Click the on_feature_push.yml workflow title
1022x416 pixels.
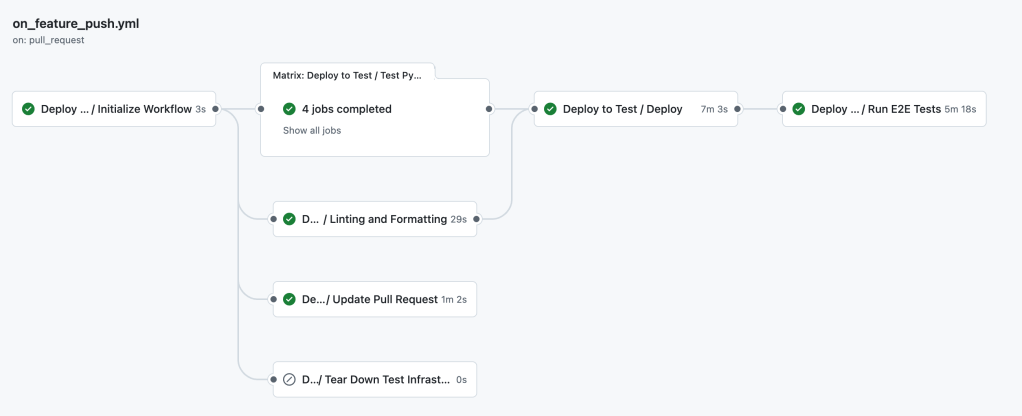[75, 22]
